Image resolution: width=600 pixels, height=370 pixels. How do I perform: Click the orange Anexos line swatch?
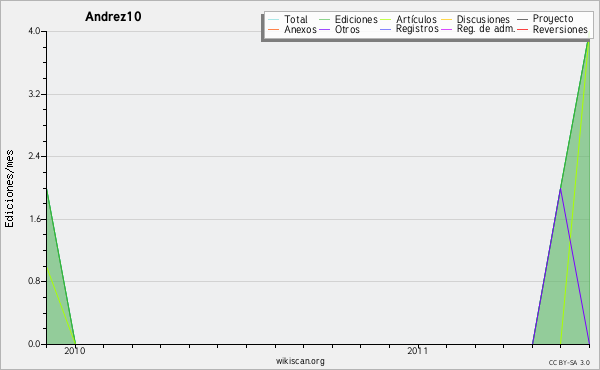pos(274,29)
